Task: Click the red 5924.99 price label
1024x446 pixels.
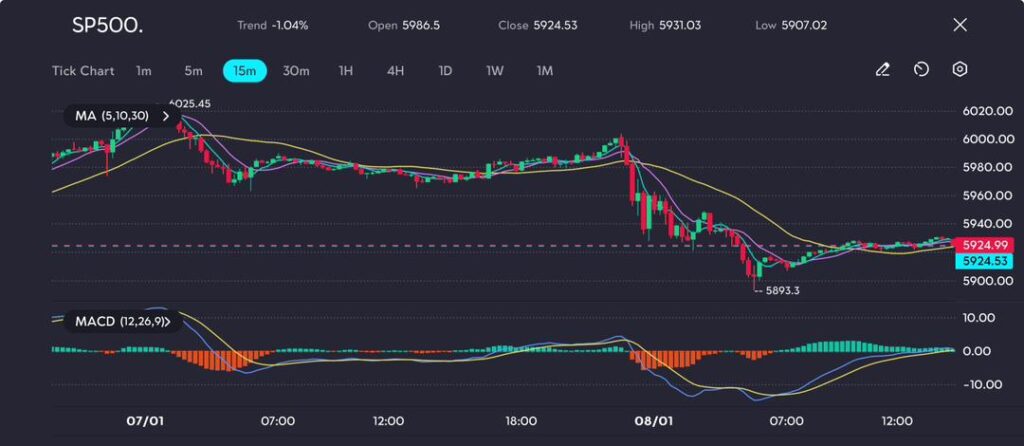Action: pyautogui.click(x=986, y=245)
